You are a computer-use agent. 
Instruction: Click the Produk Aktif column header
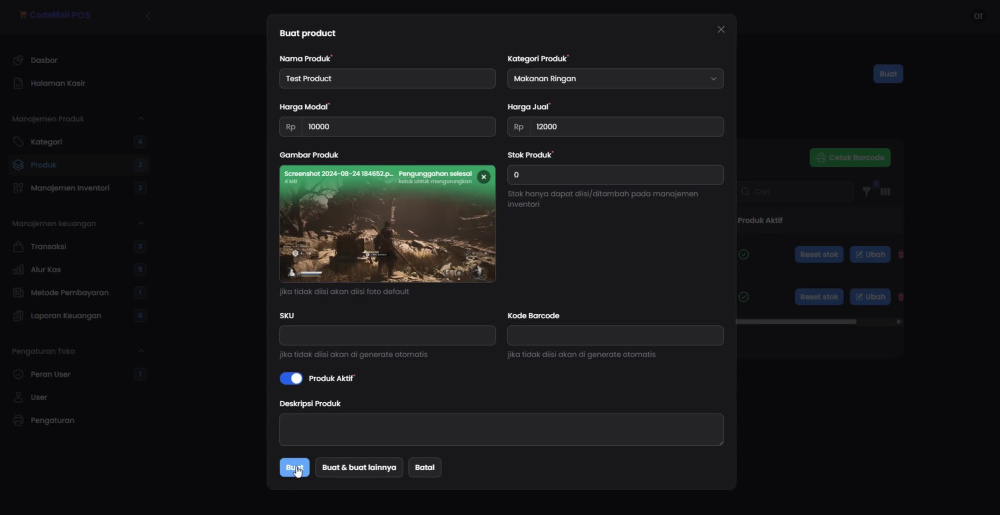tap(760, 221)
